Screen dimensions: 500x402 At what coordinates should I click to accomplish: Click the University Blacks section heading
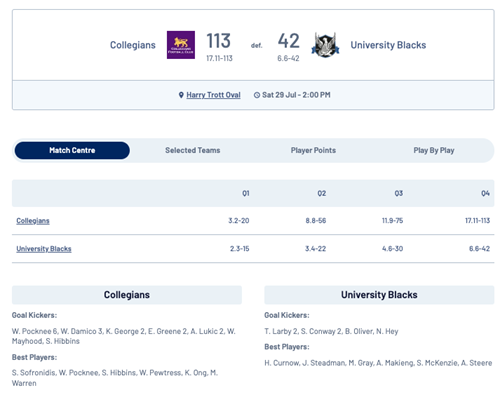[x=379, y=295]
